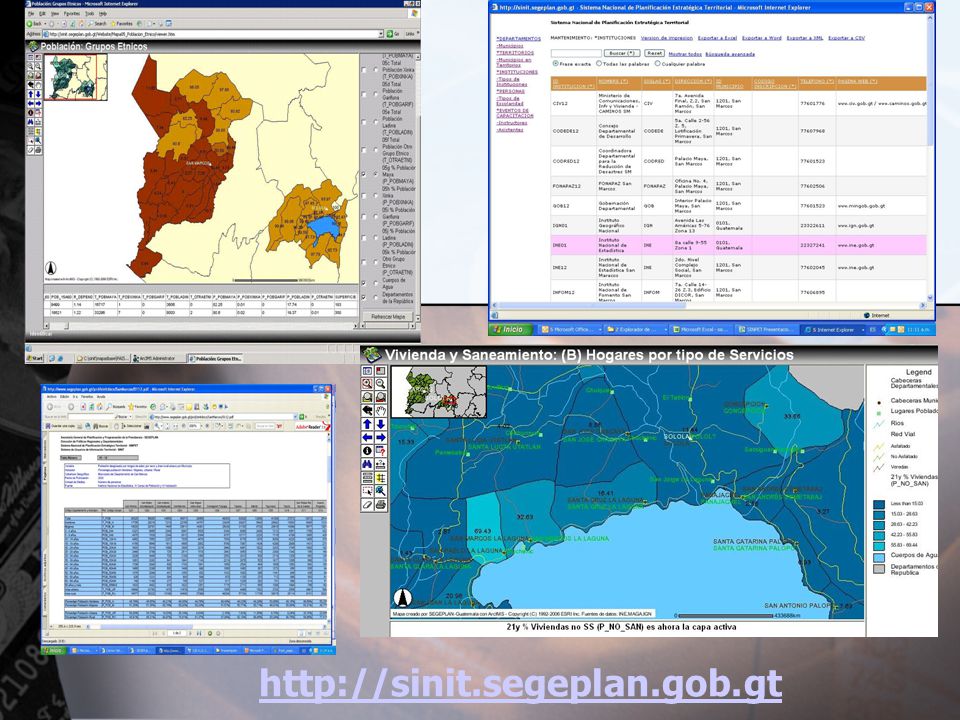
Task: Check the '05e Total Población Ladina' layer checkbox
Action: click(x=364, y=122)
